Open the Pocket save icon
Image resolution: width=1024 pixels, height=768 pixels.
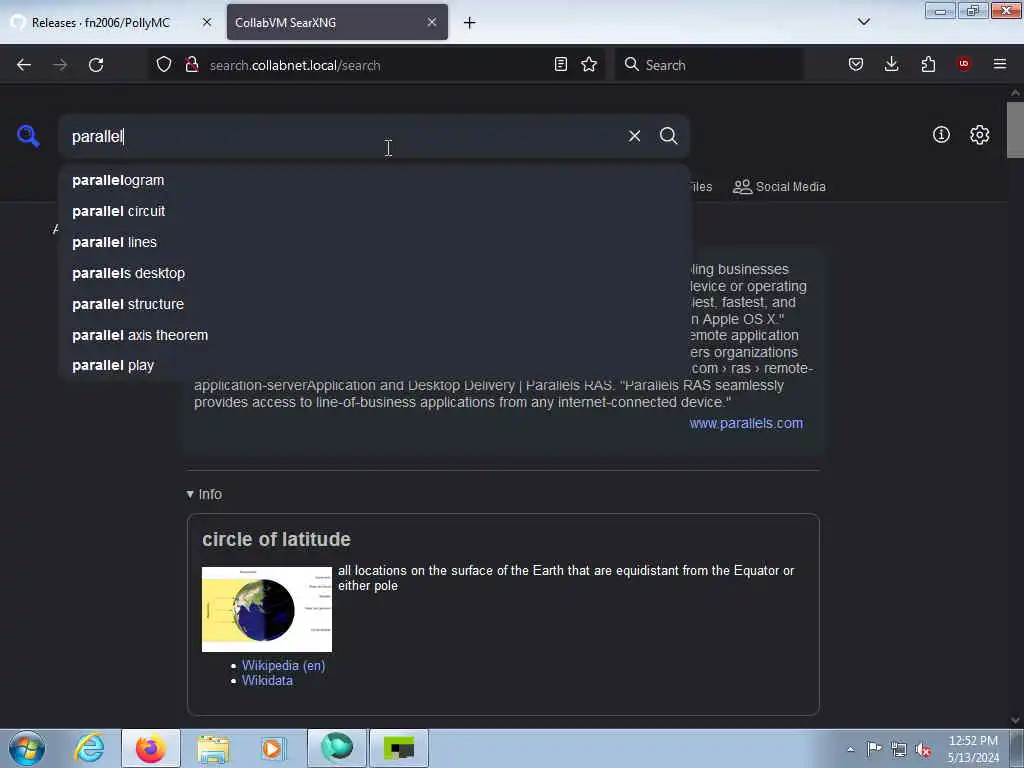[x=856, y=64]
